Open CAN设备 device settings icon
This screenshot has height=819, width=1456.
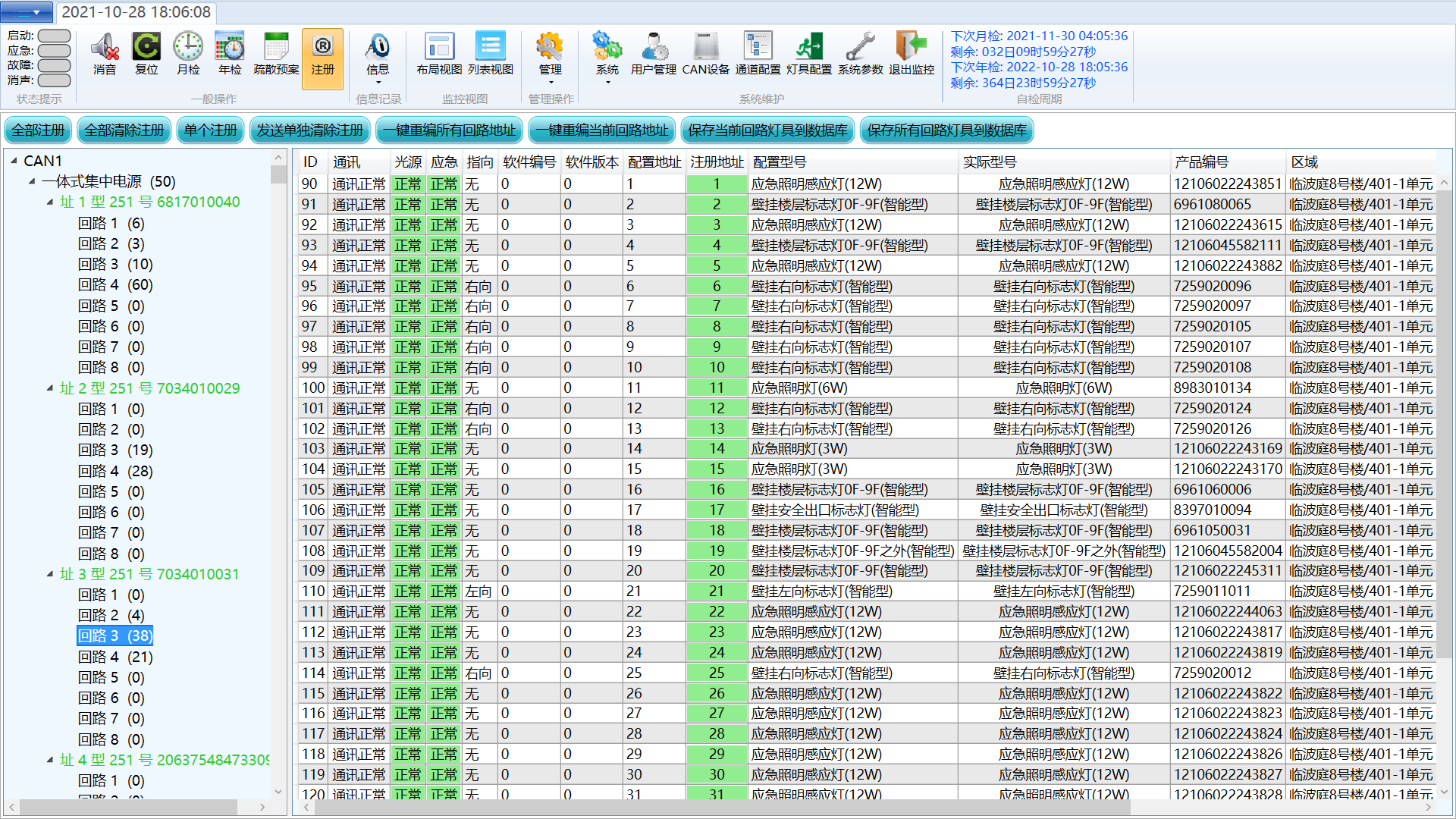pos(705,48)
